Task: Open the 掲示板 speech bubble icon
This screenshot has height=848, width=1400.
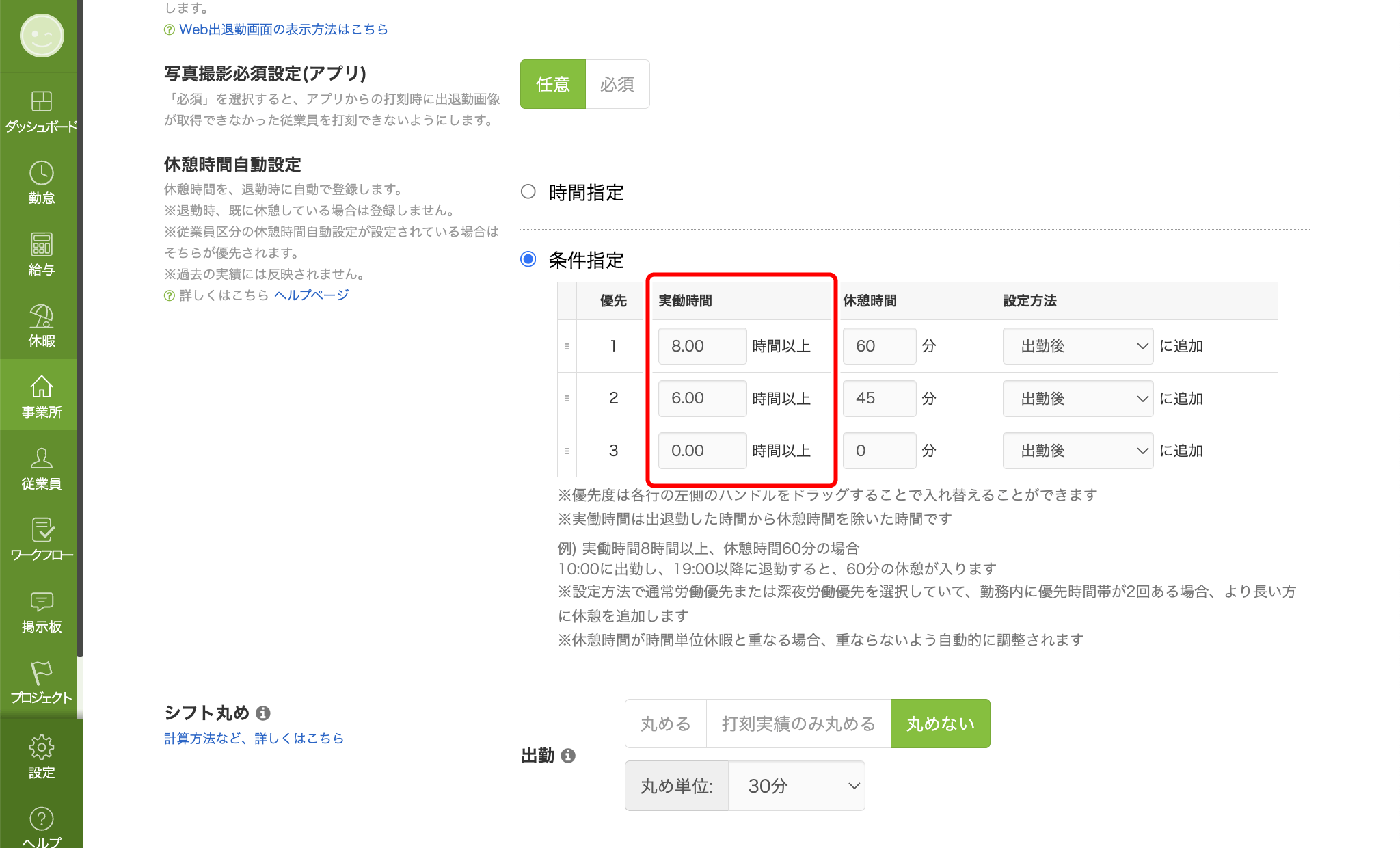Action: [41, 602]
